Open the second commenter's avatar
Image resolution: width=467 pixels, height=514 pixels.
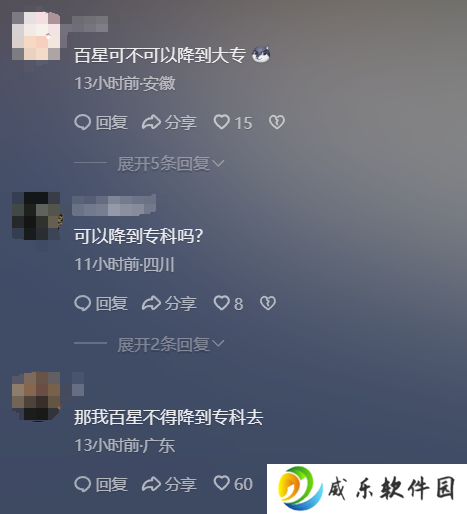[x=36, y=216]
